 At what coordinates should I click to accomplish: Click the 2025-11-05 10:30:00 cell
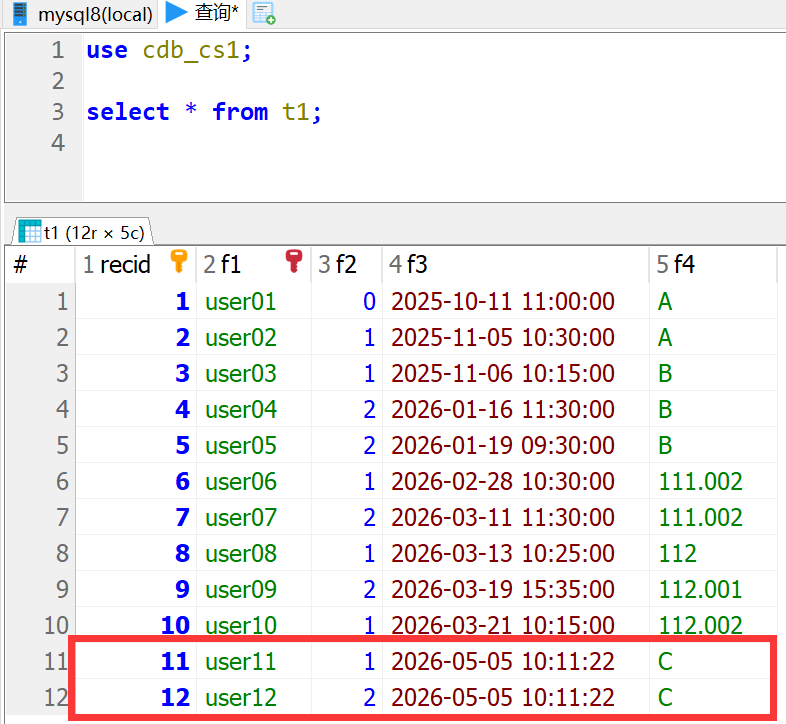click(x=516, y=337)
